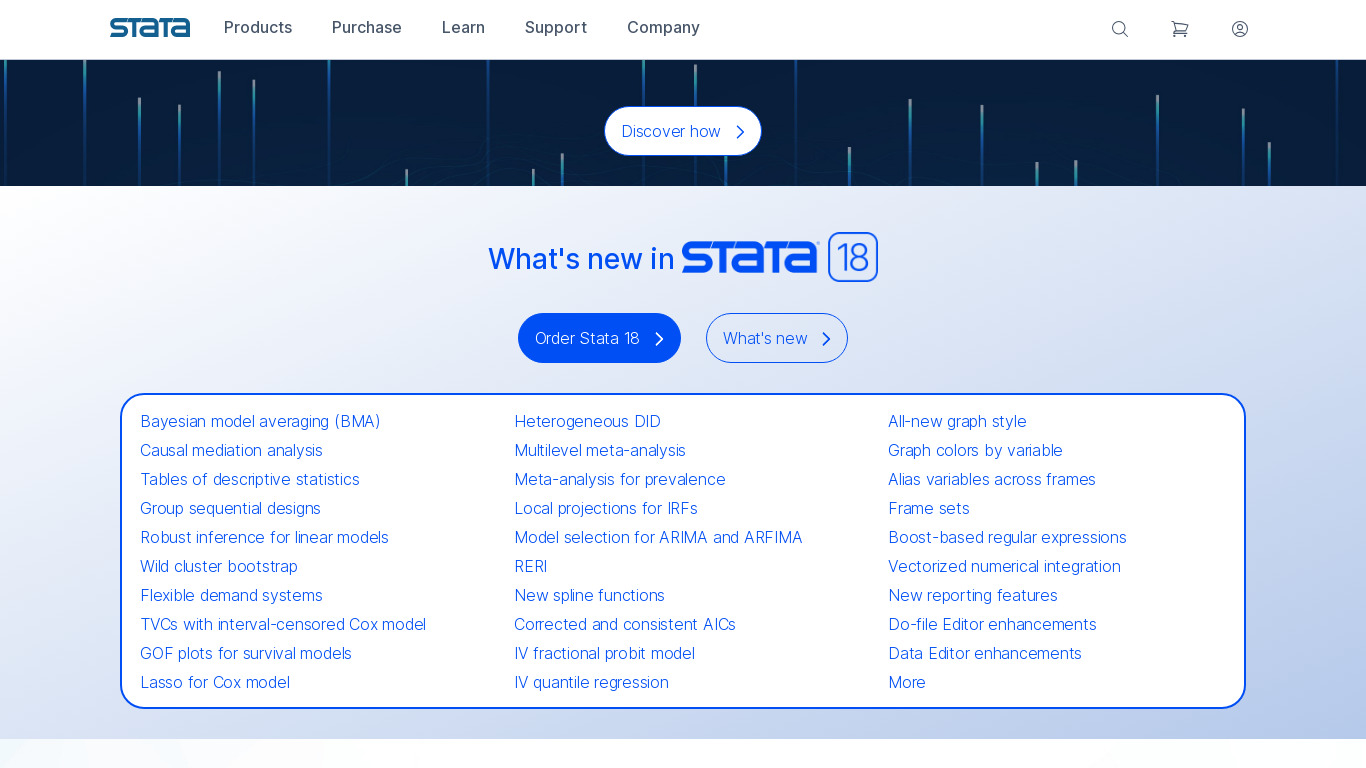The width and height of the screenshot is (1366, 768).
Task: Open Heterogeneous DID link
Action: coord(588,422)
